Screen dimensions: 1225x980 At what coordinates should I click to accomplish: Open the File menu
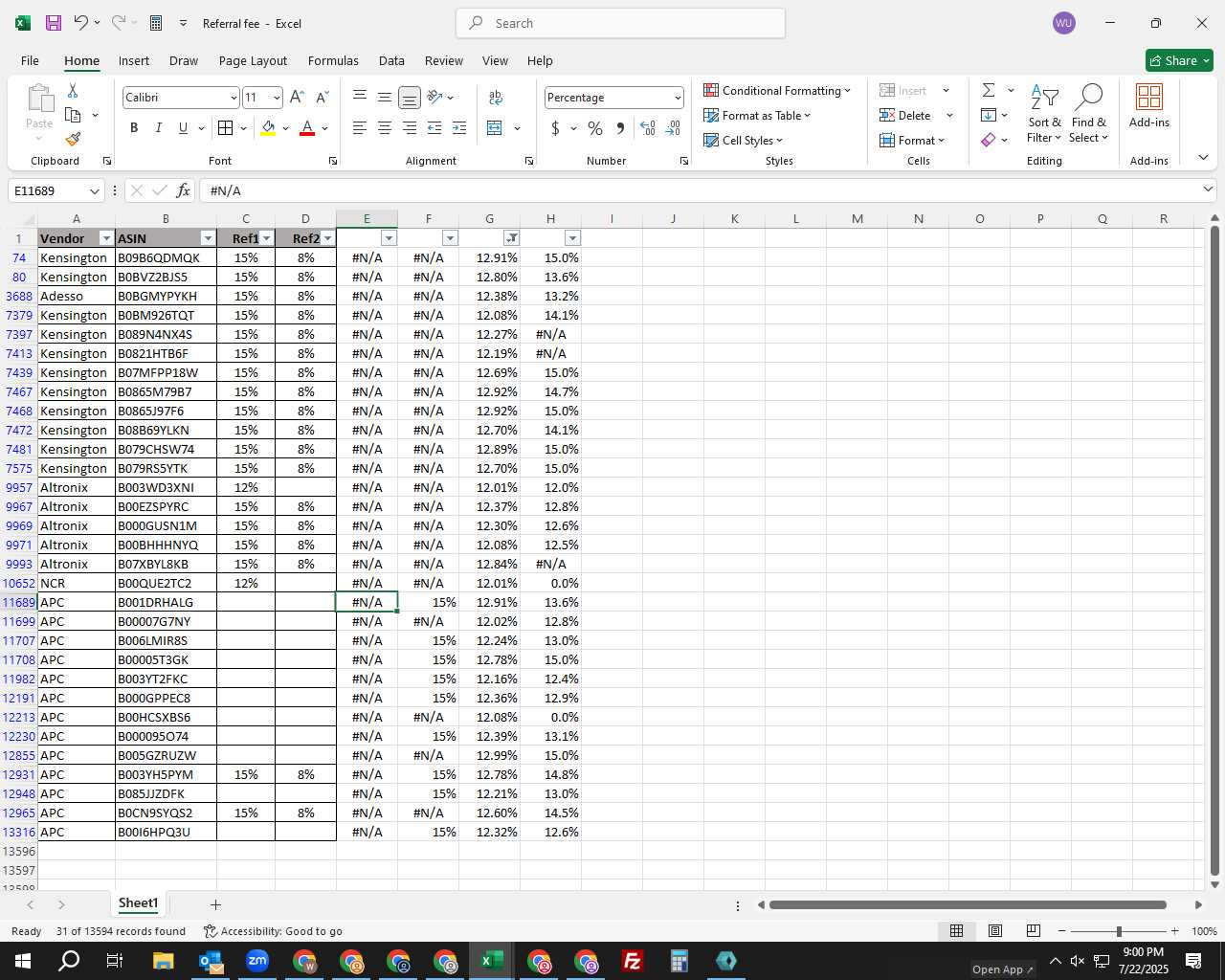click(x=30, y=60)
